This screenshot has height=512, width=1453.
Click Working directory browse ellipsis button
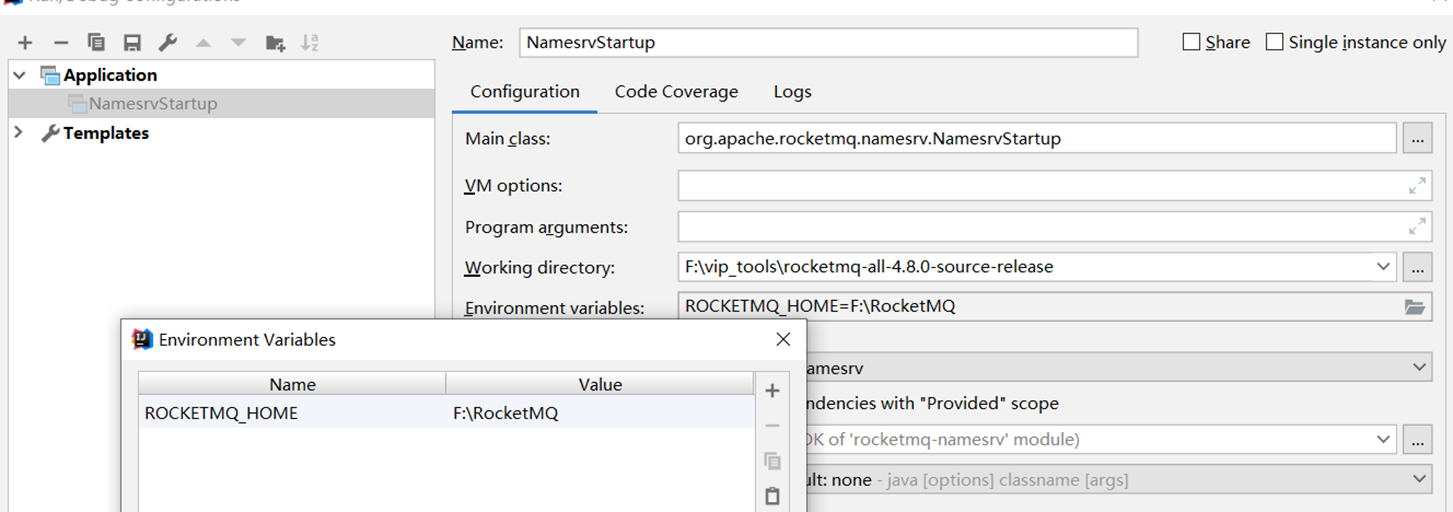coord(1416,267)
